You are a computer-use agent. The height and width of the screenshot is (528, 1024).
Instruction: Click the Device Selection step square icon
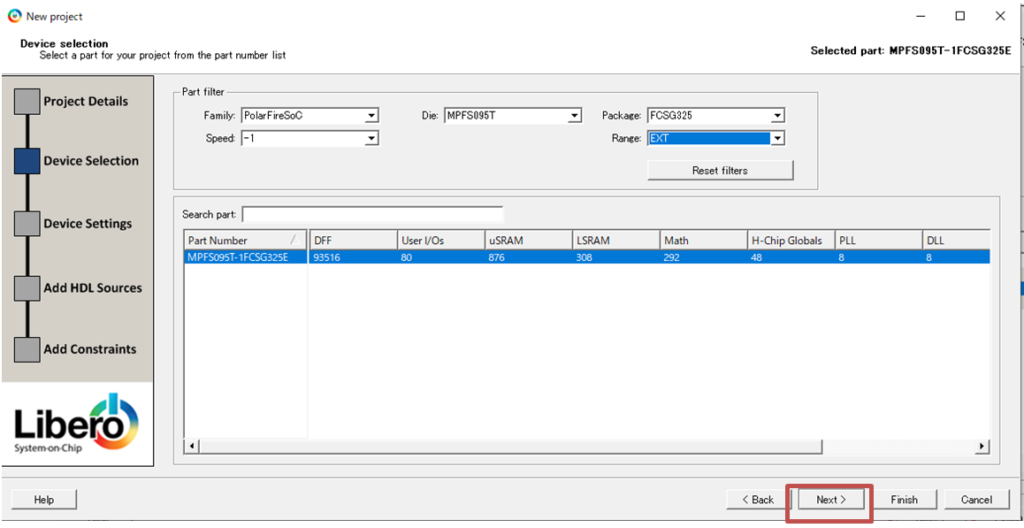(x=27, y=161)
